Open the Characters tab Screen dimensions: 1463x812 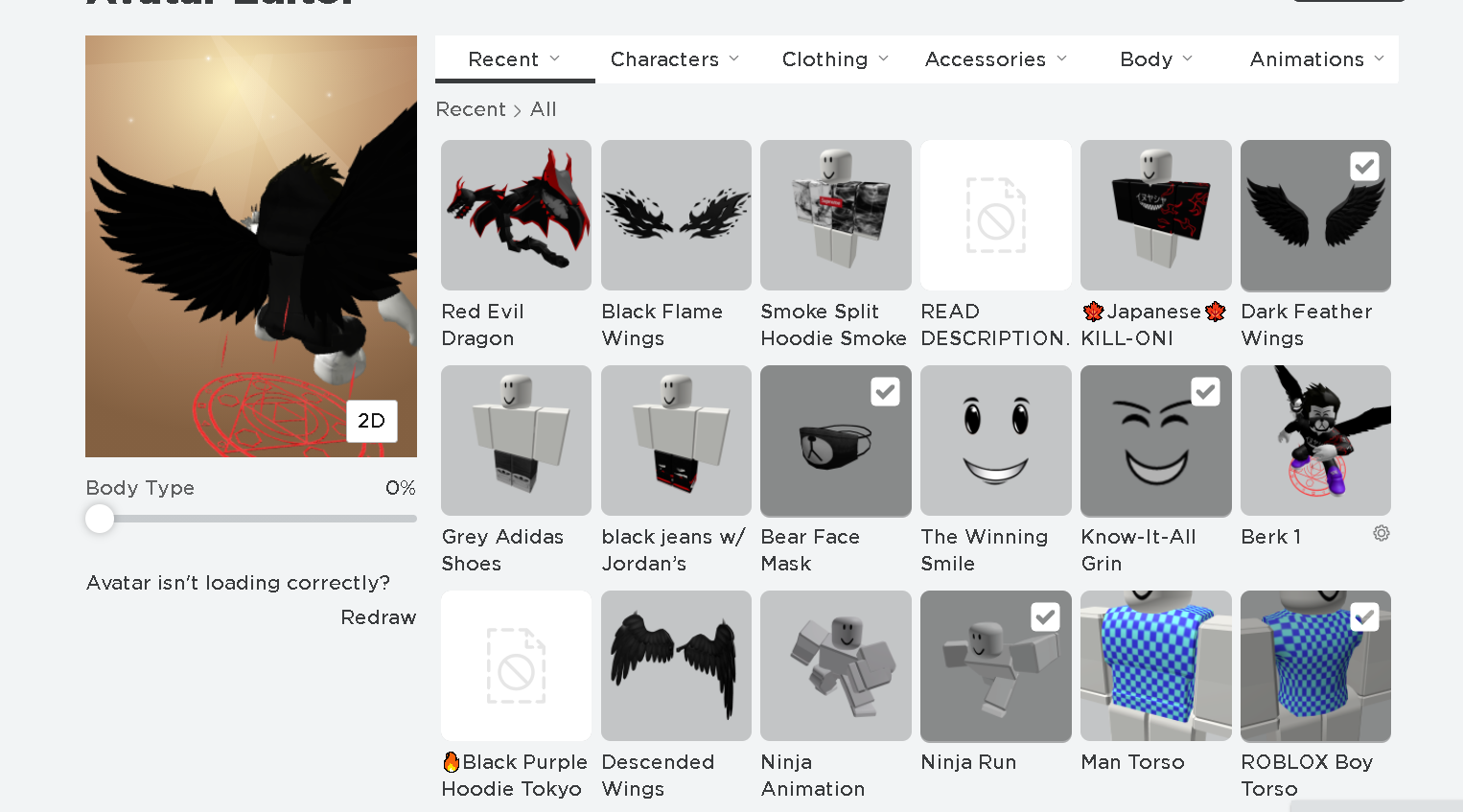pyautogui.click(x=675, y=59)
